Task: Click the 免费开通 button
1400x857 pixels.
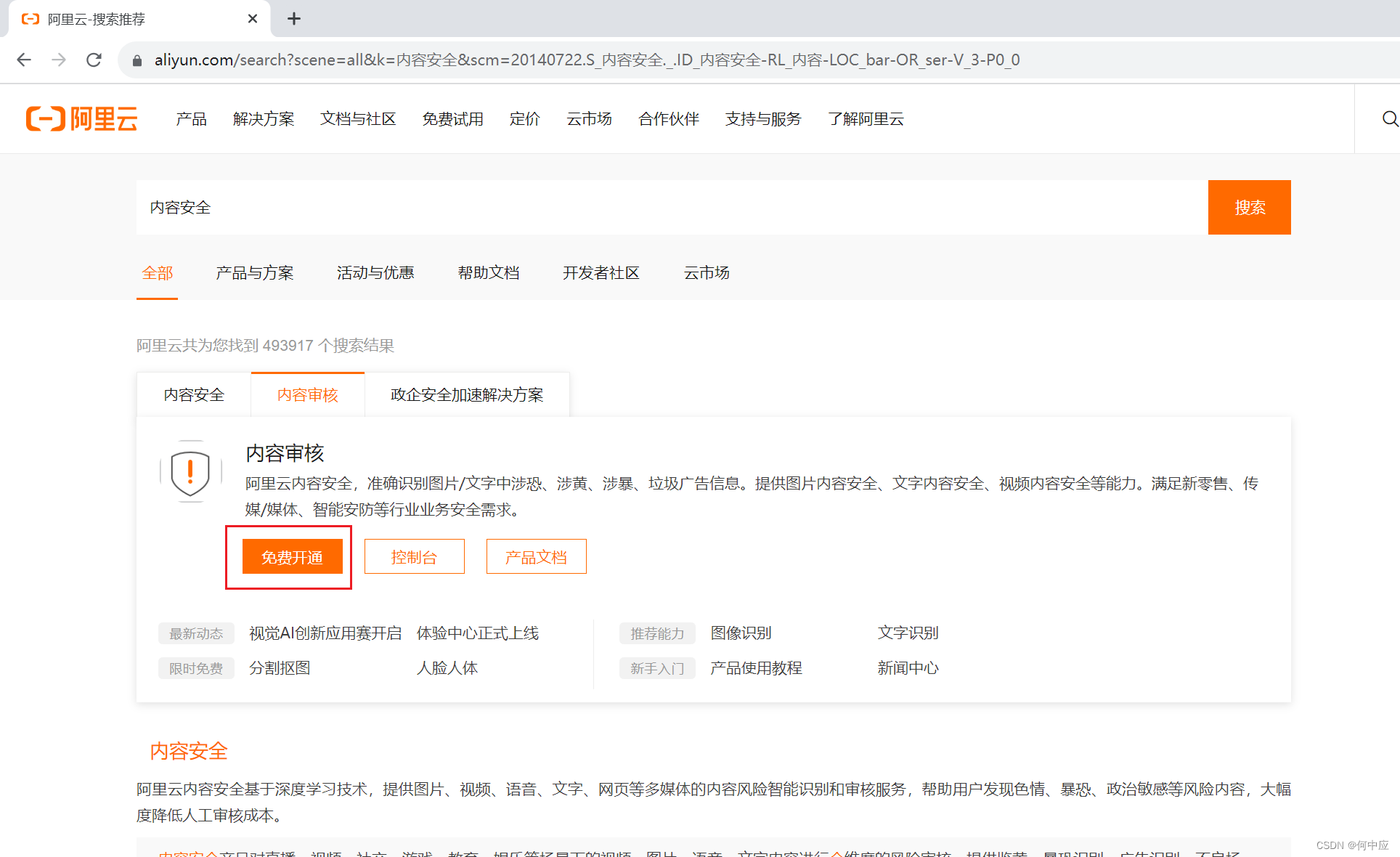Action: click(x=292, y=557)
